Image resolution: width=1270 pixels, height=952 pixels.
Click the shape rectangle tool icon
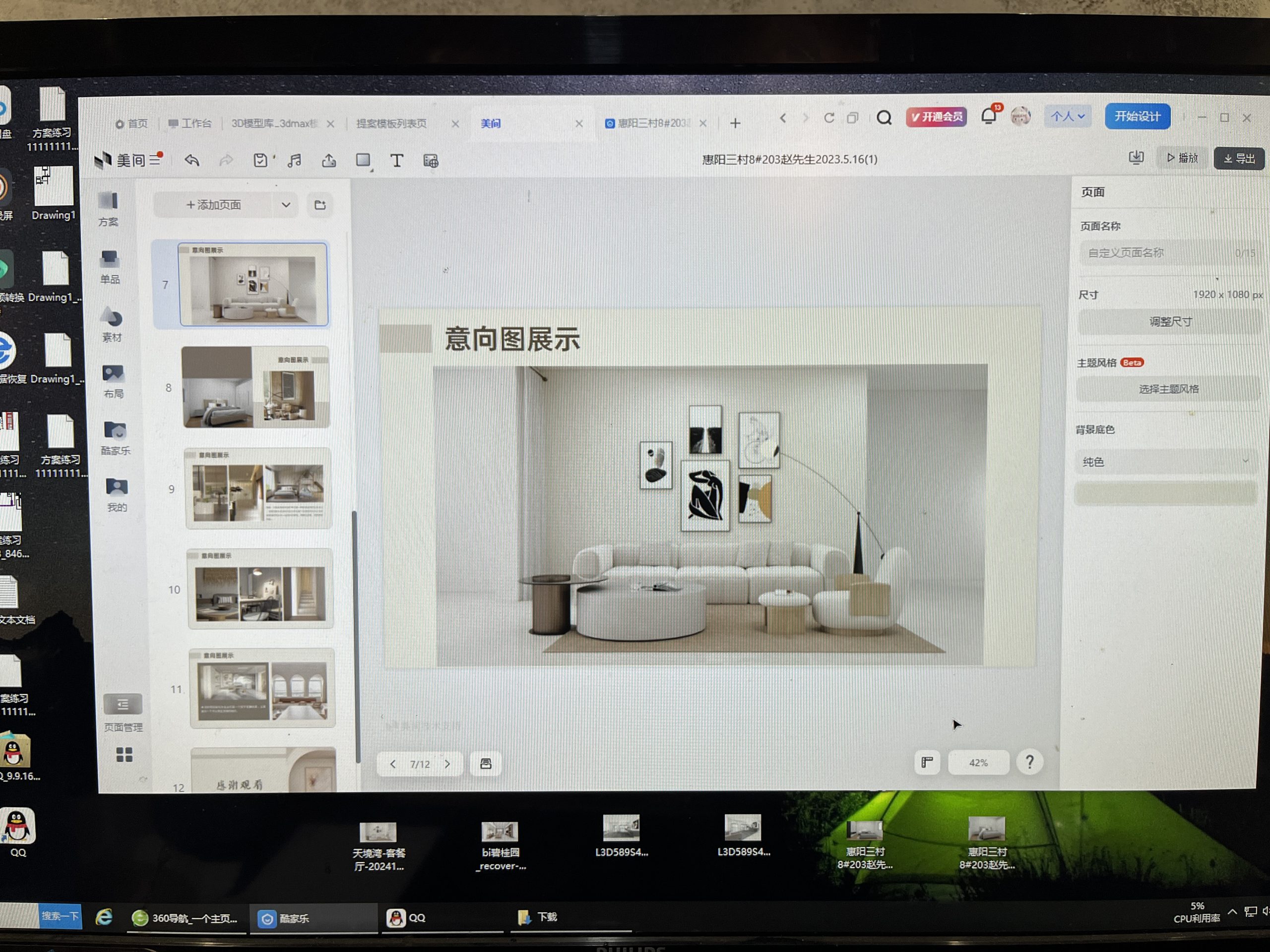click(363, 161)
